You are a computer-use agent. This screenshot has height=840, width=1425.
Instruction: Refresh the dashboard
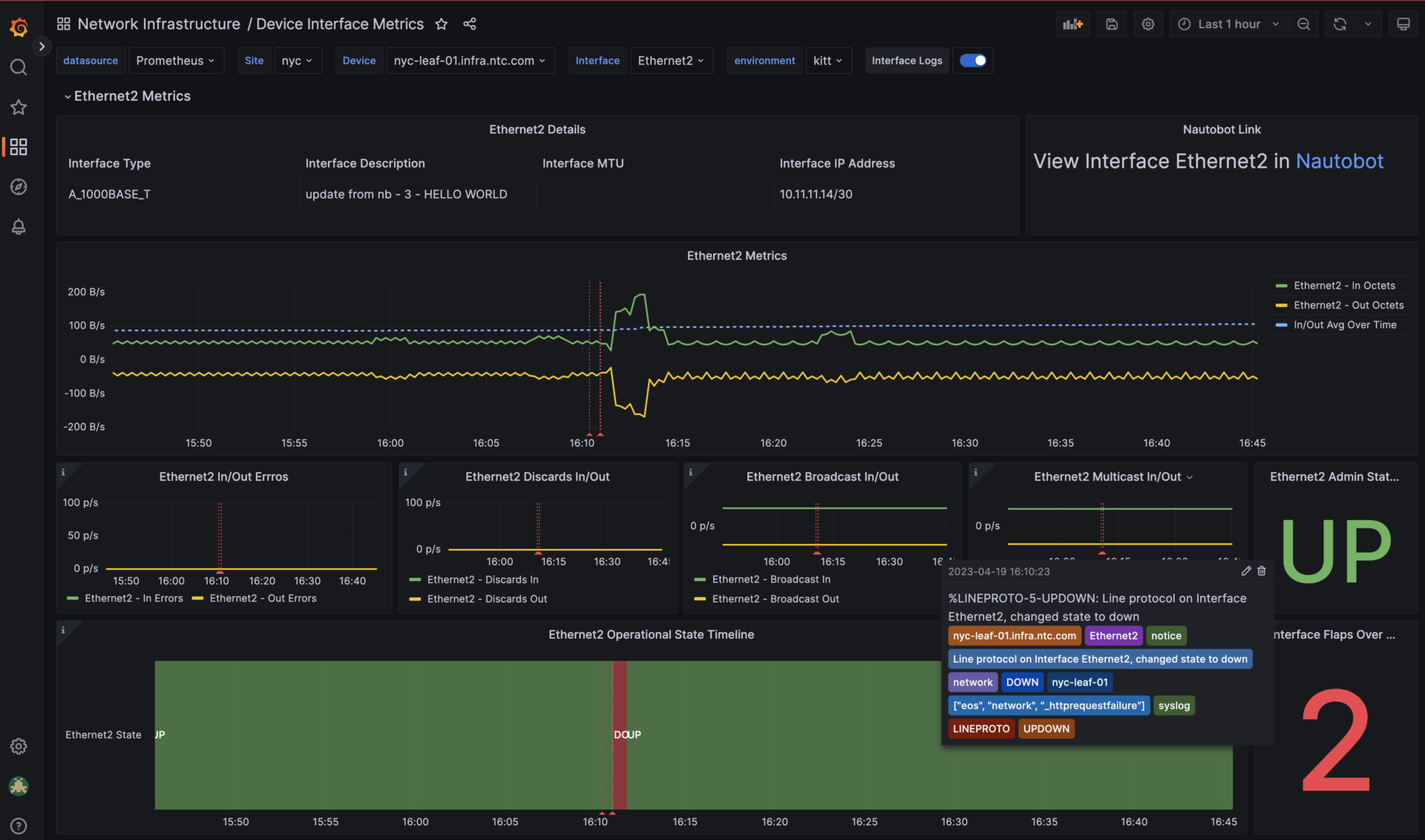[1340, 24]
